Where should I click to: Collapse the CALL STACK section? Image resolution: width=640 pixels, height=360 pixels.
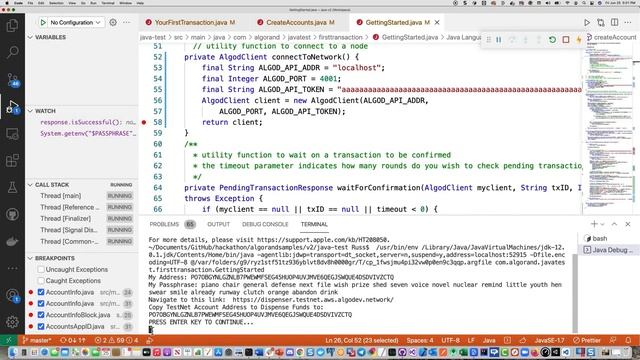coord(82,185)
